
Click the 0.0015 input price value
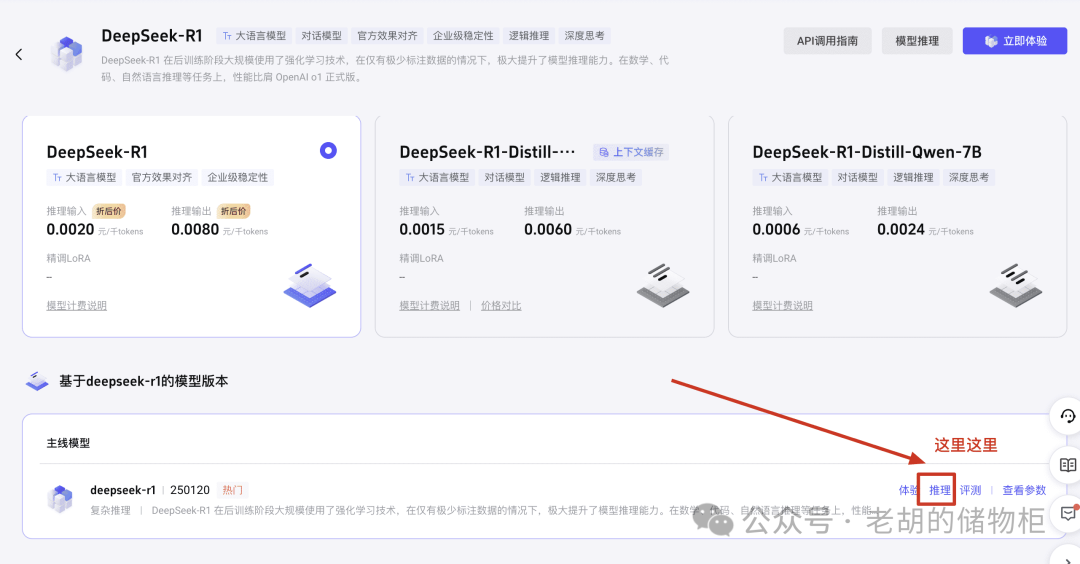click(x=422, y=229)
